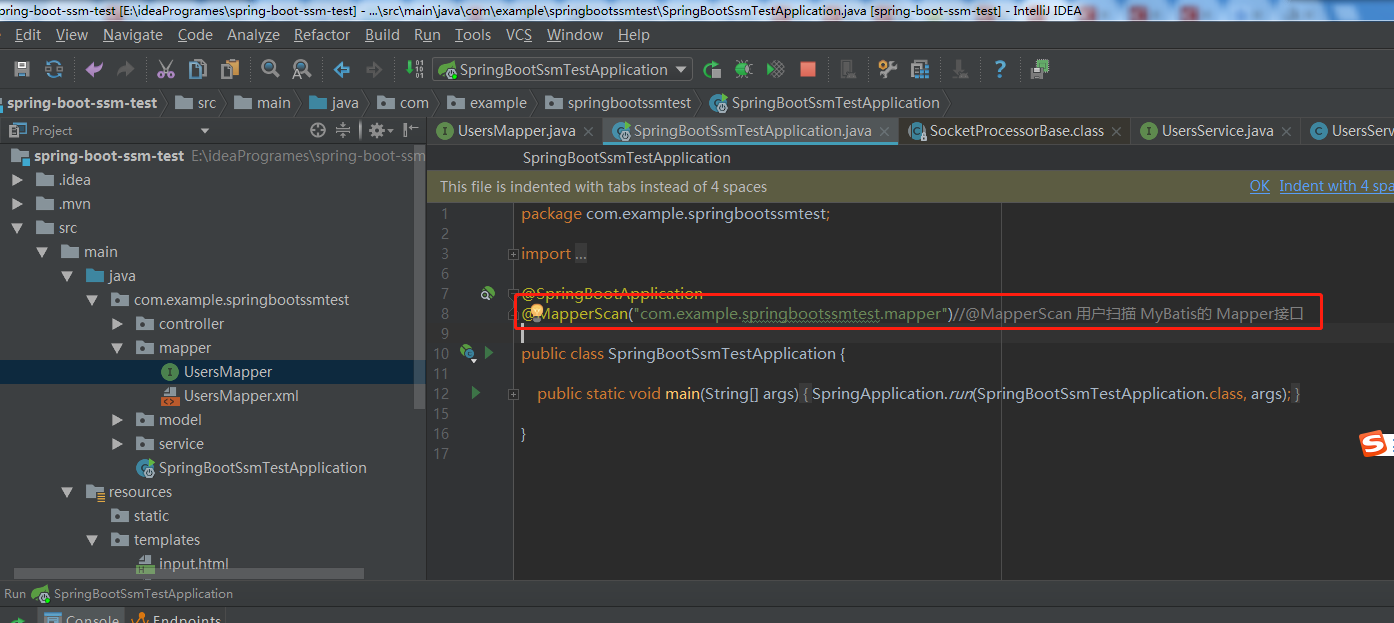Screen dimensions: 1394x623
Task: Click the red Stop icon
Action: 808,69
